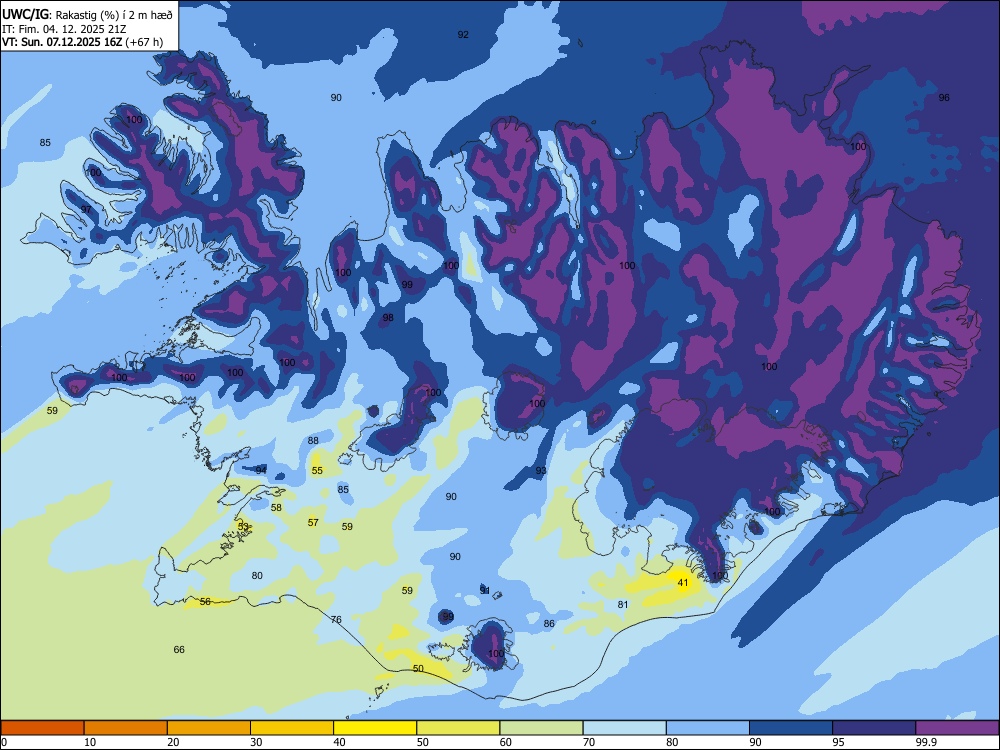Click the valid time 'VT: Sun. 07.12.2025 16Z'
The image size is (1000, 750).
62,42
